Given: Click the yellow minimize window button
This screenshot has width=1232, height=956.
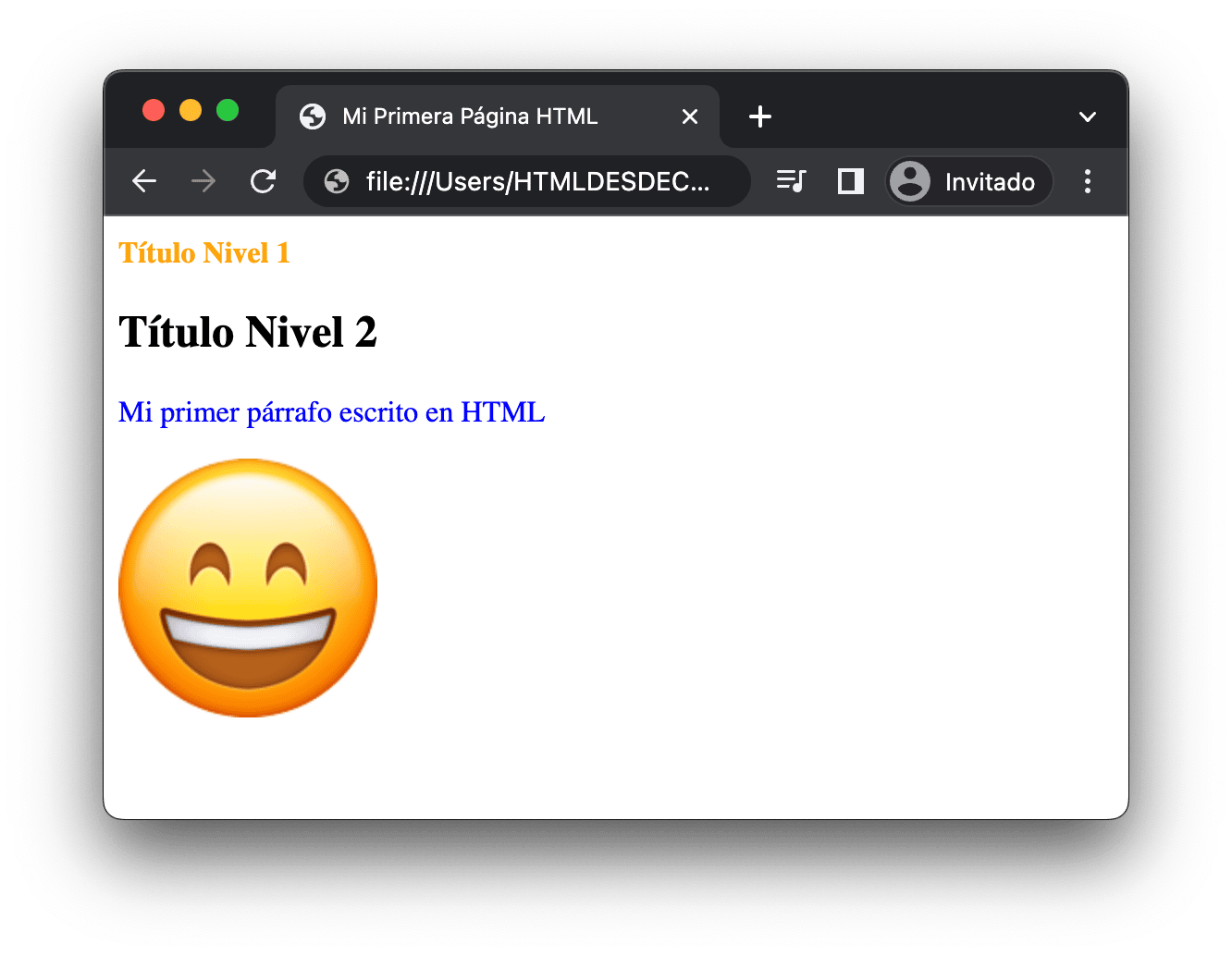Looking at the screenshot, I should (191, 111).
